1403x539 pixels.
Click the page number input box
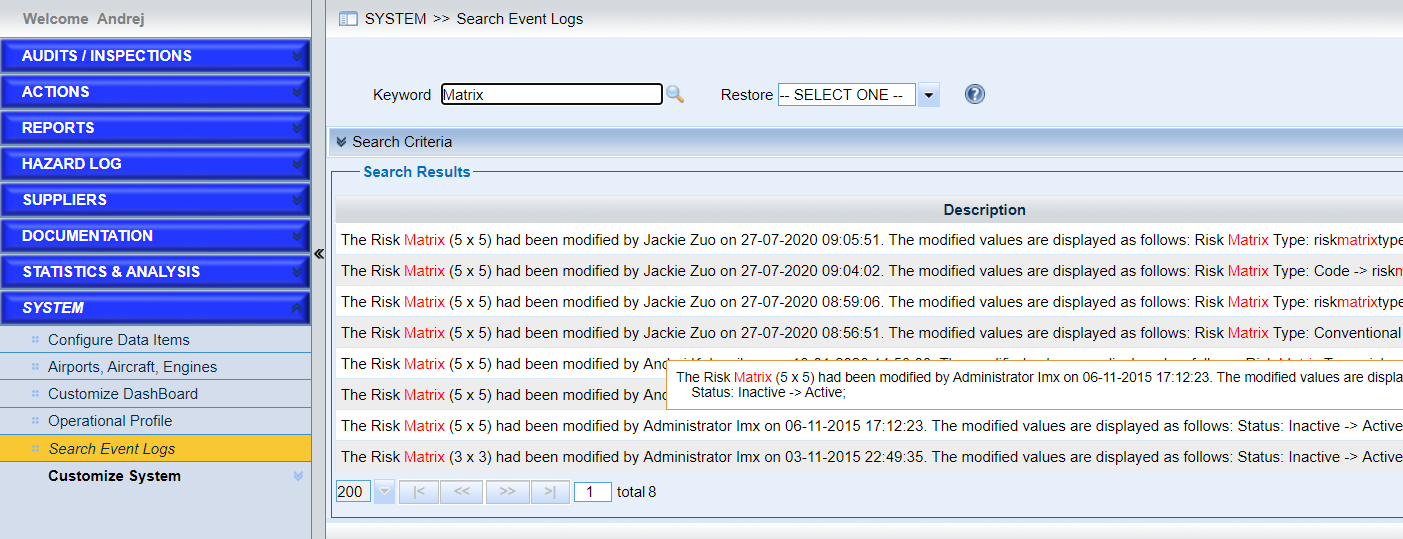(x=592, y=492)
